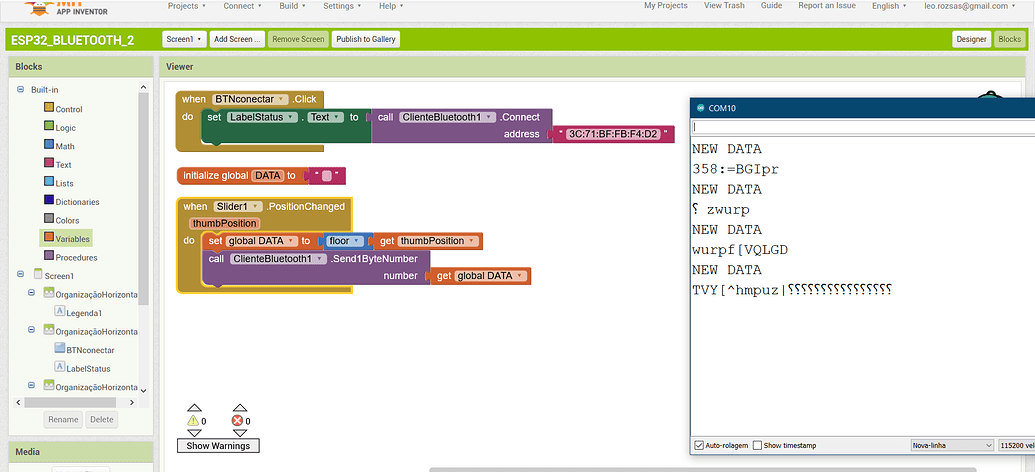Open the Dictionaries blocks drawer

point(77,202)
